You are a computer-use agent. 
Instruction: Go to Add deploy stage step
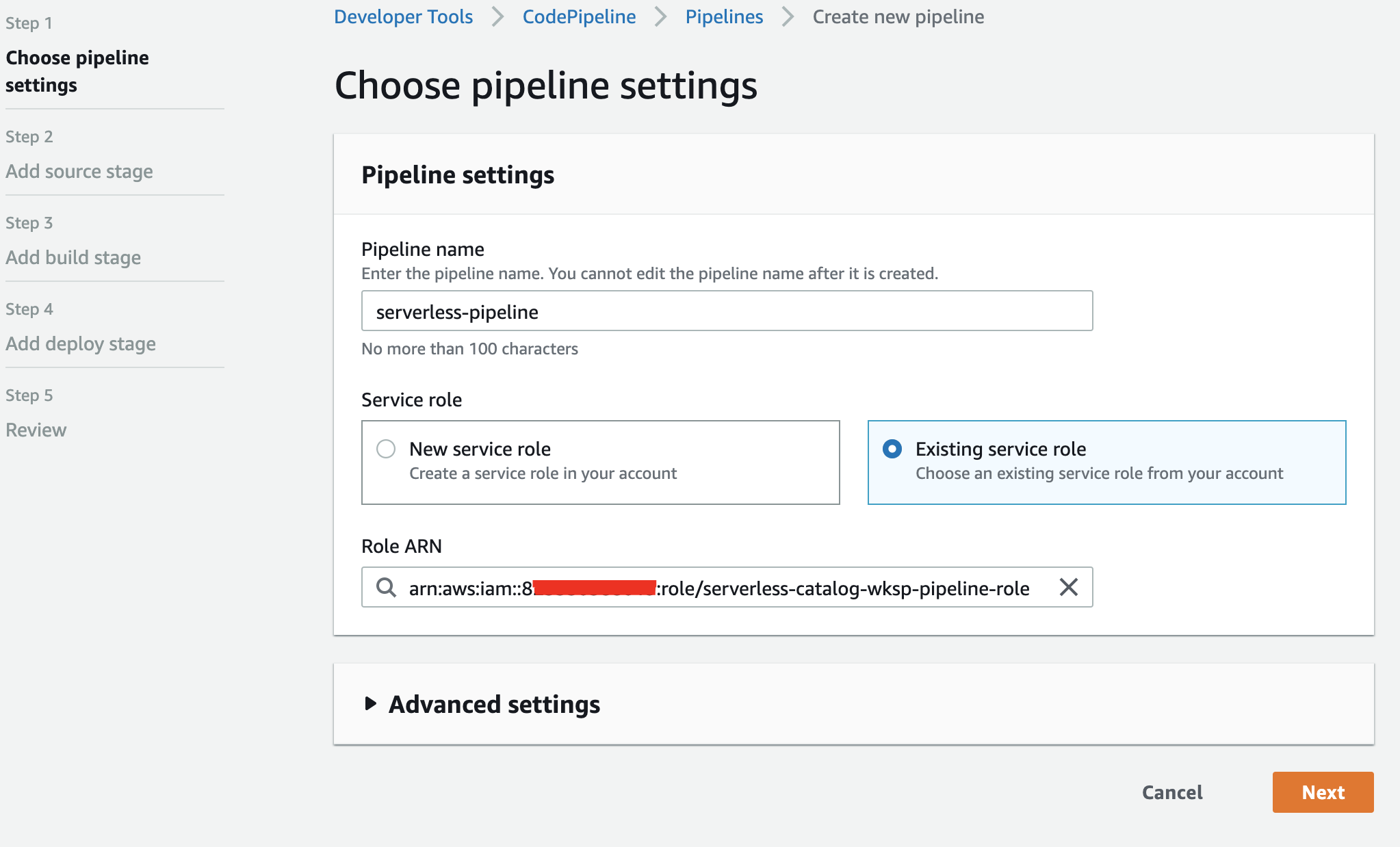[x=81, y=343]
